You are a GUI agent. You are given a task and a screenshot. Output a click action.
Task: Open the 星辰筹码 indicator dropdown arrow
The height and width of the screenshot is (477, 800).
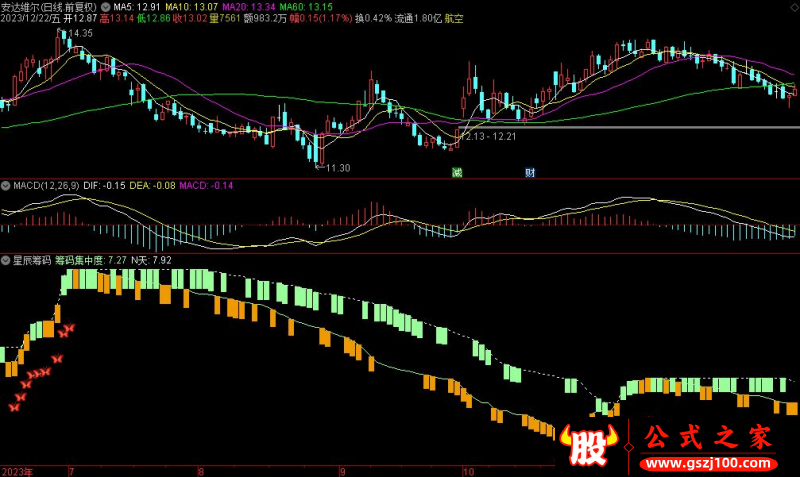tap(6, 259)
